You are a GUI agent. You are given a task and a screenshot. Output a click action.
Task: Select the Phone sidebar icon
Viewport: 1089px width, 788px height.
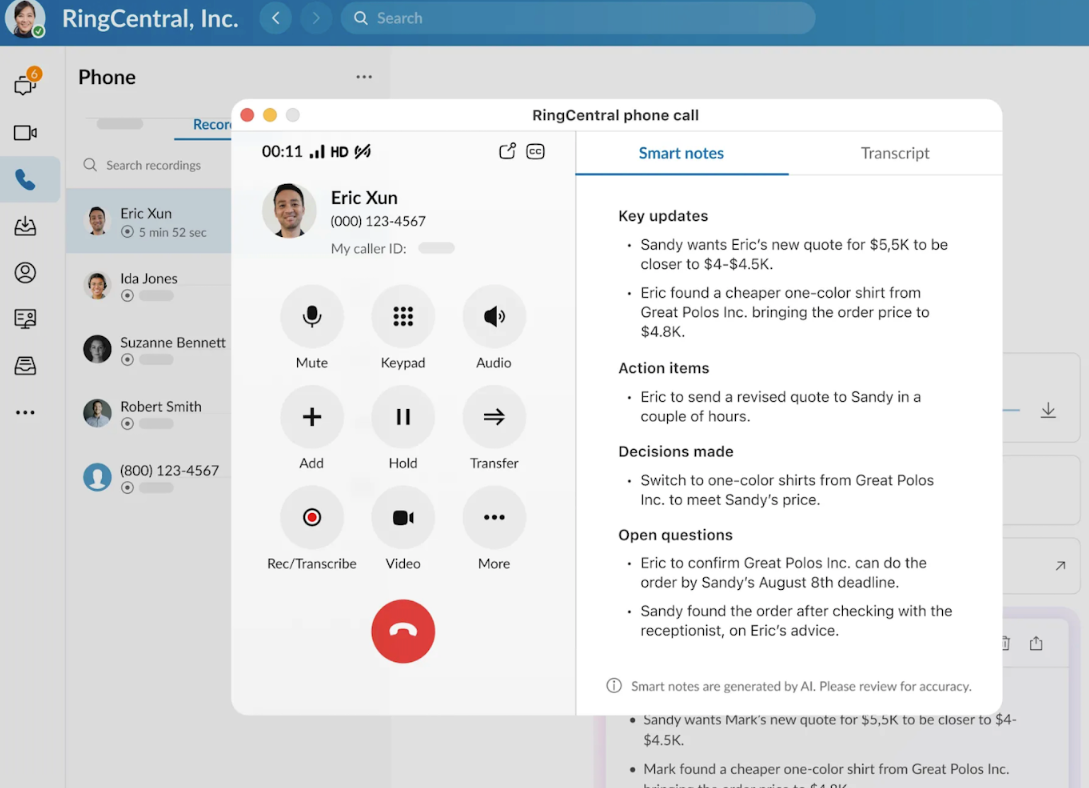(x=26, y=180)
